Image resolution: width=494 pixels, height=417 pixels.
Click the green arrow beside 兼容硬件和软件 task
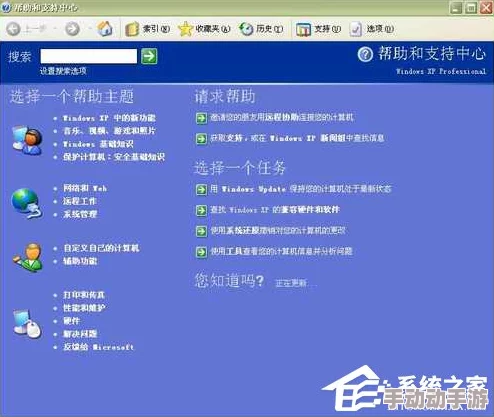pyautogui.click(x=201, y=210)
